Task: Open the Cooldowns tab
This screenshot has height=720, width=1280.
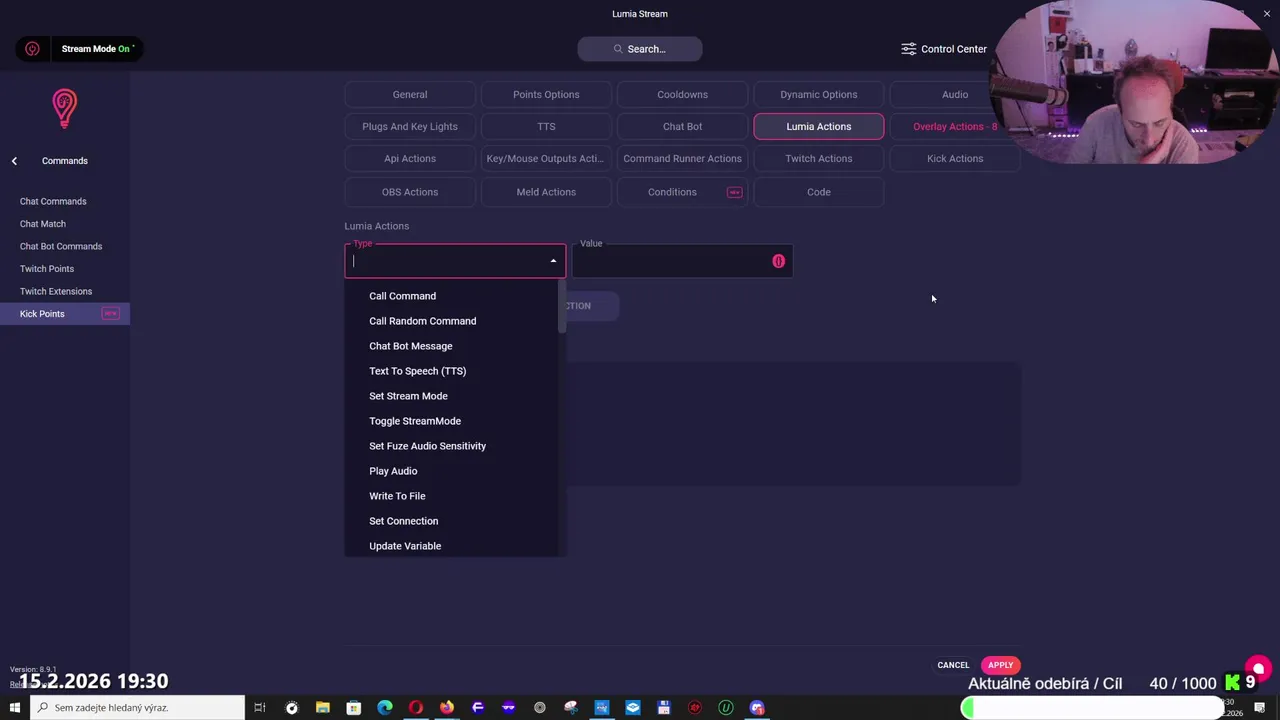Action: pos(682,94)
